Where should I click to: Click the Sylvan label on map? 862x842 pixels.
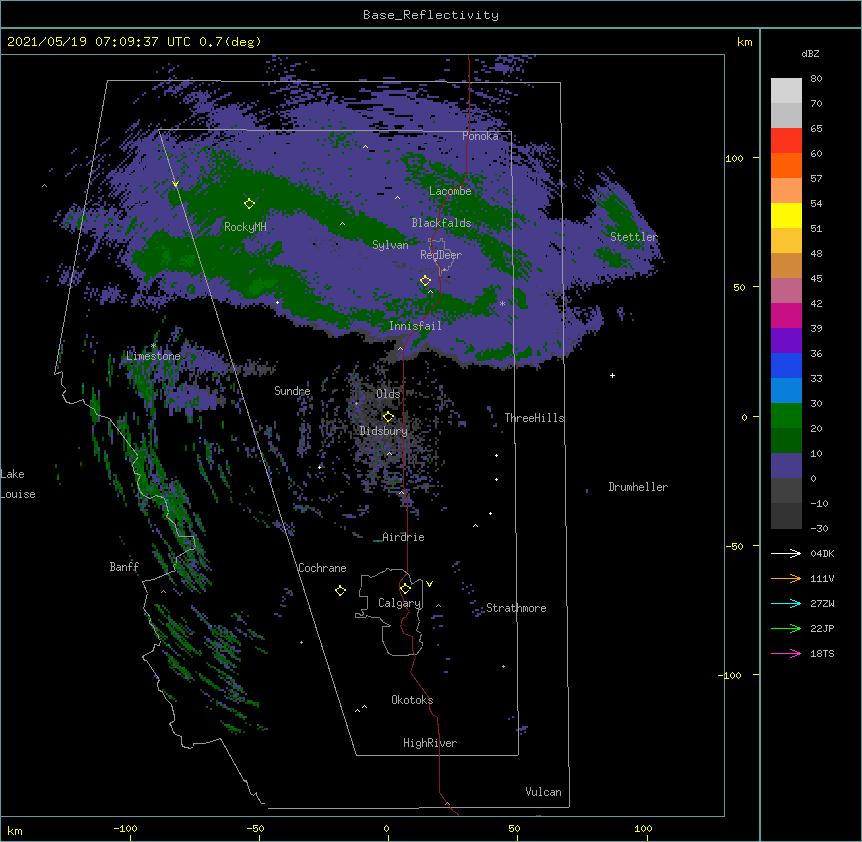coord(390,245)
